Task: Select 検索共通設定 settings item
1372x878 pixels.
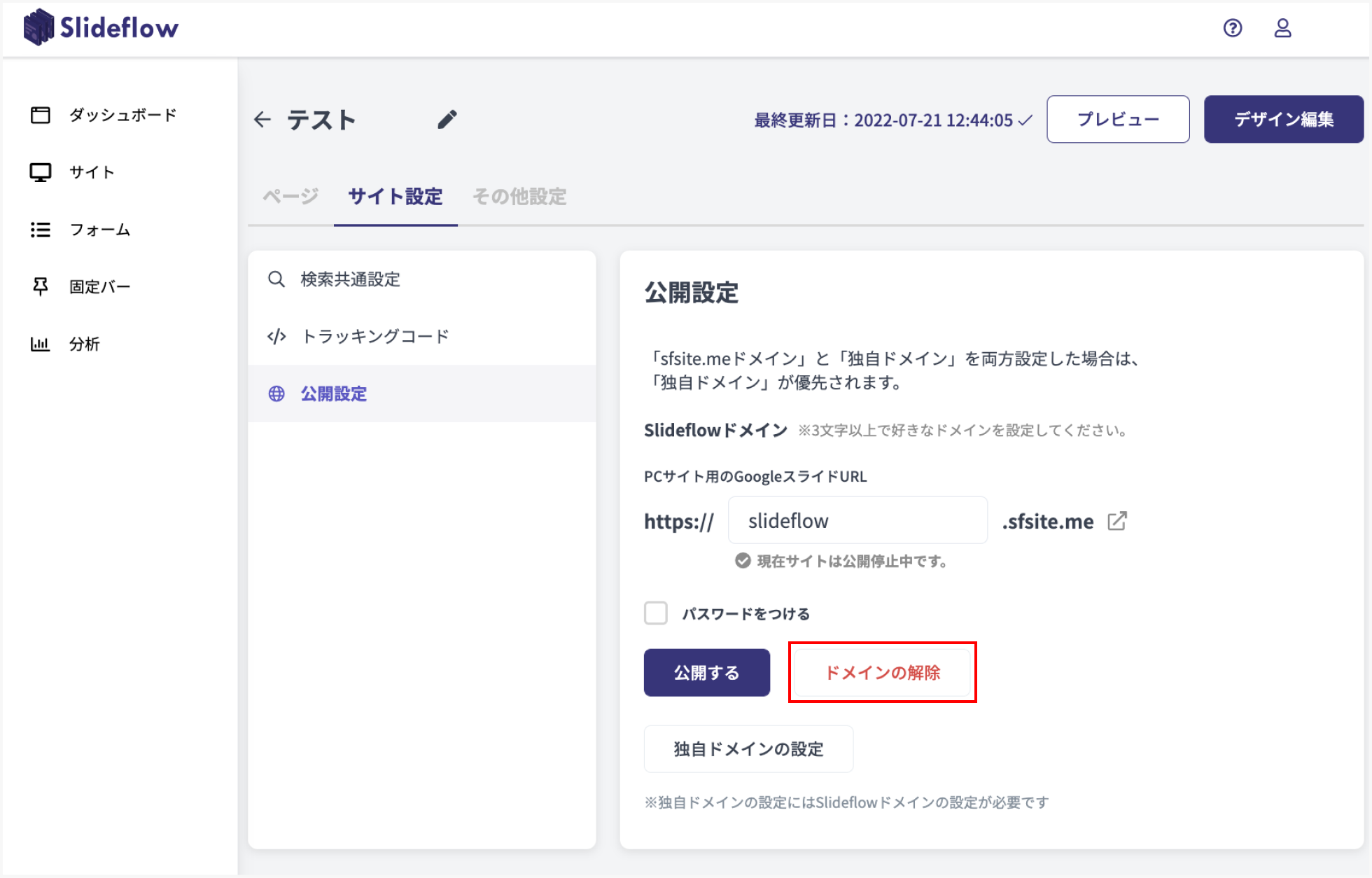Action: 422,279
